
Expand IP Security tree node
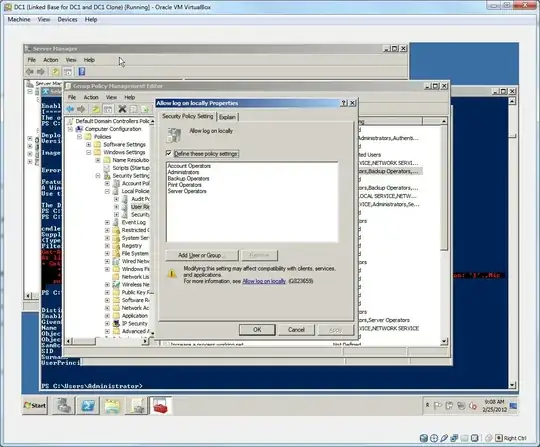point(107,324)
